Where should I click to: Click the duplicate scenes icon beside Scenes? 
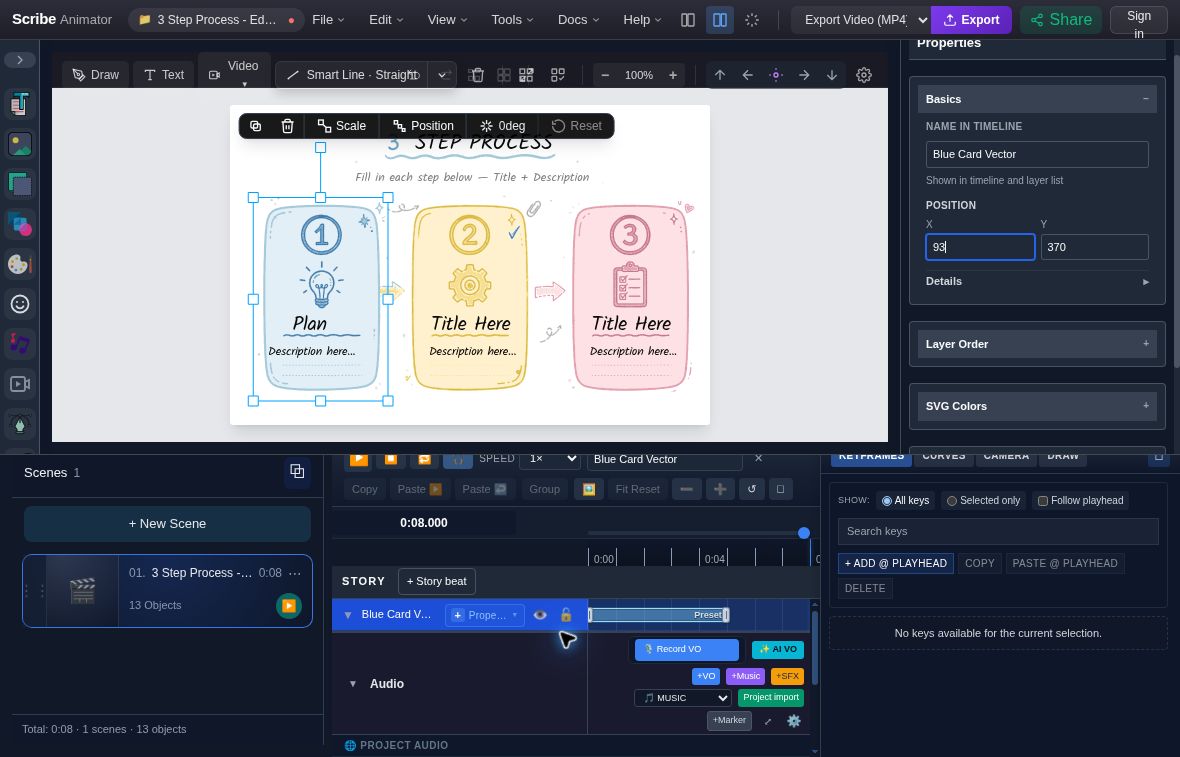297,472
